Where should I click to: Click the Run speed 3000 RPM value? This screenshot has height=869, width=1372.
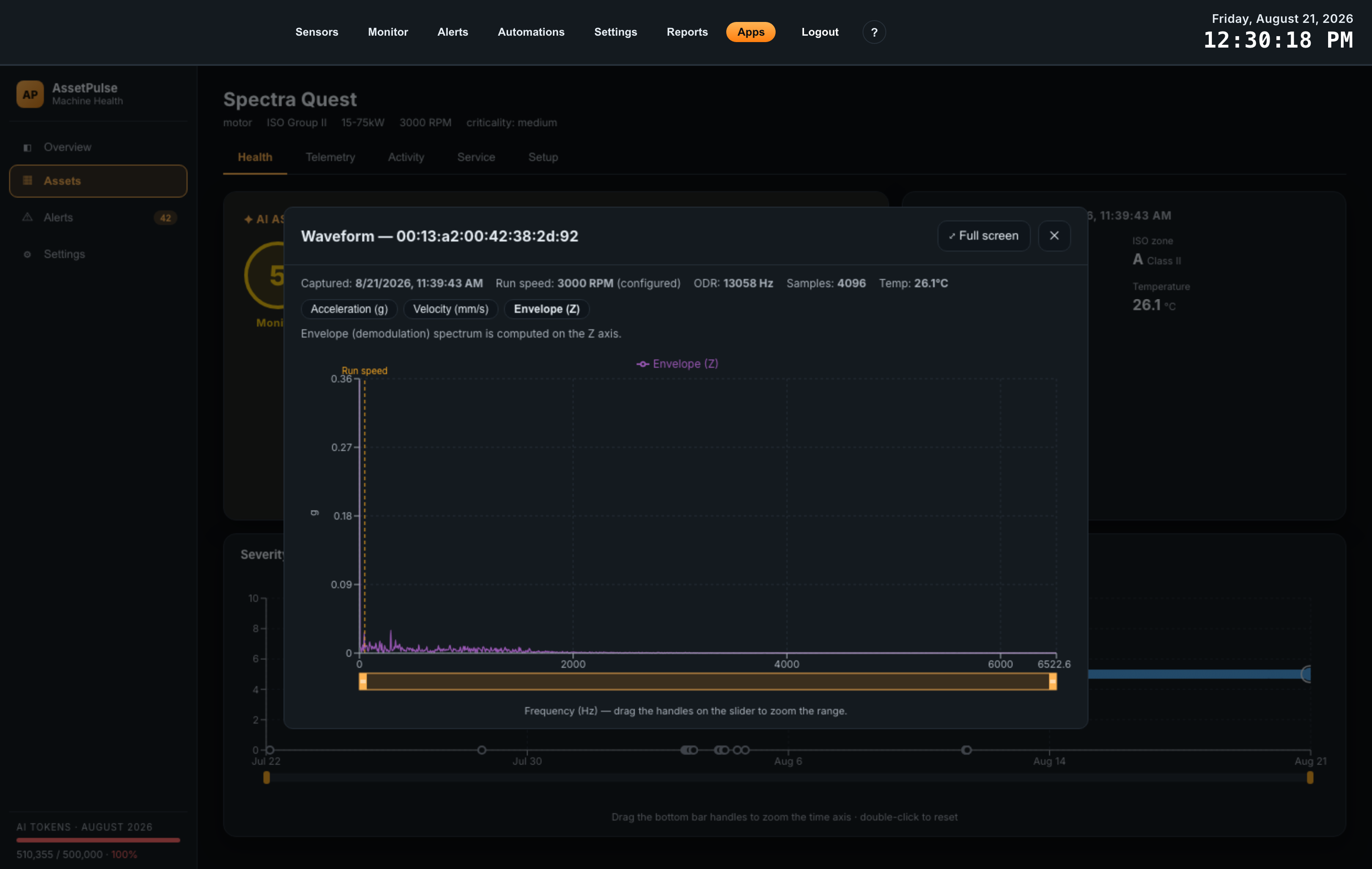pyautogui.click(x=585, y=283)
